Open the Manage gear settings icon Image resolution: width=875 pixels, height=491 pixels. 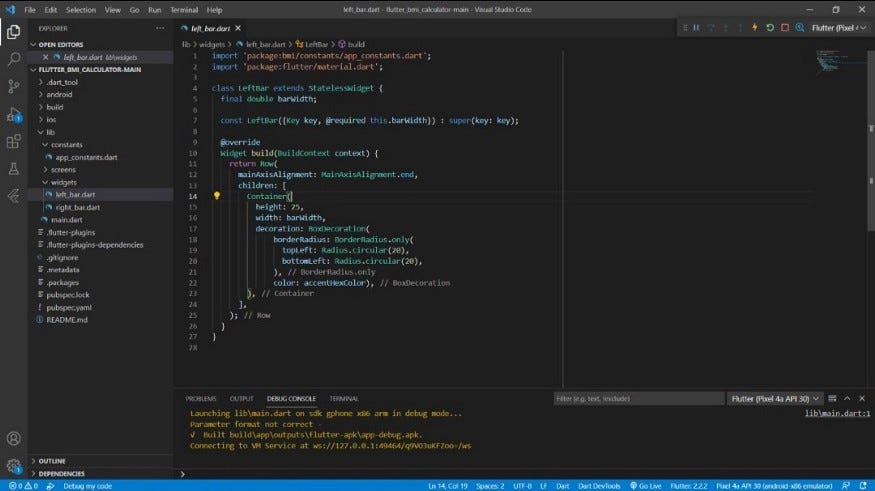click(x=13, y=465)
